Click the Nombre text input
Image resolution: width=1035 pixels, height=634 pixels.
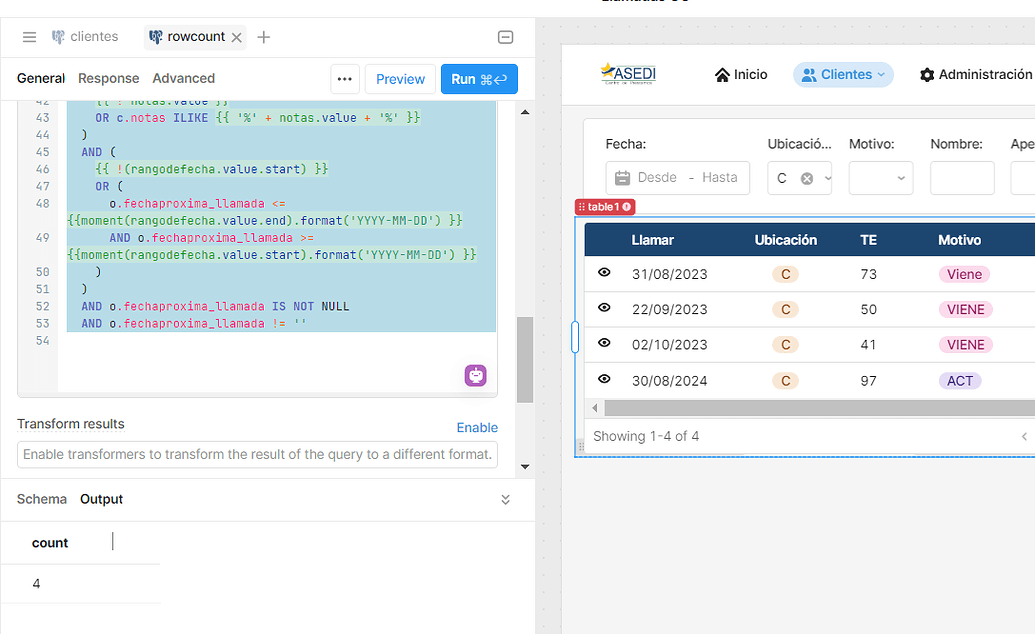(962, 178)
